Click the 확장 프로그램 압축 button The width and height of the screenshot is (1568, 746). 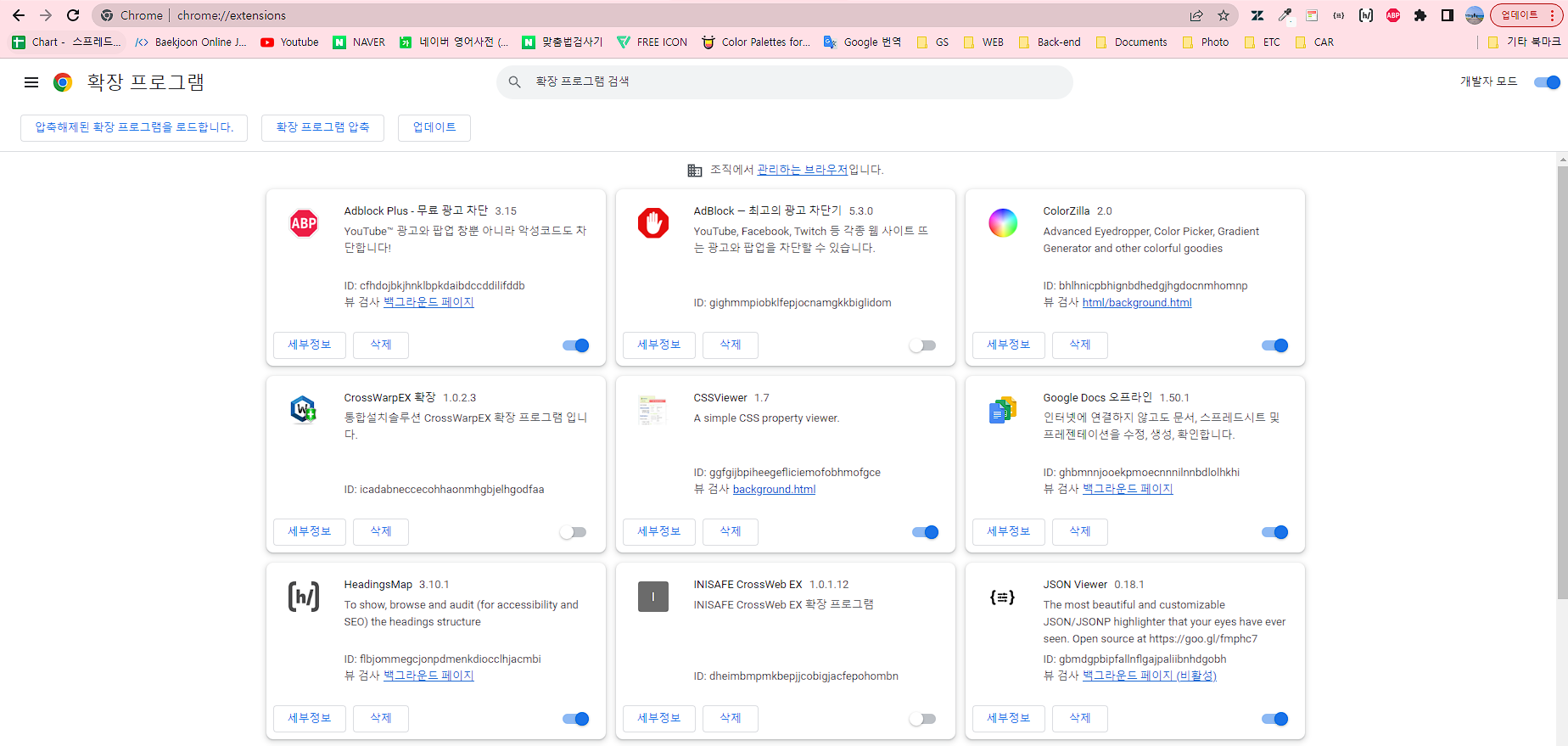(322, 127)
